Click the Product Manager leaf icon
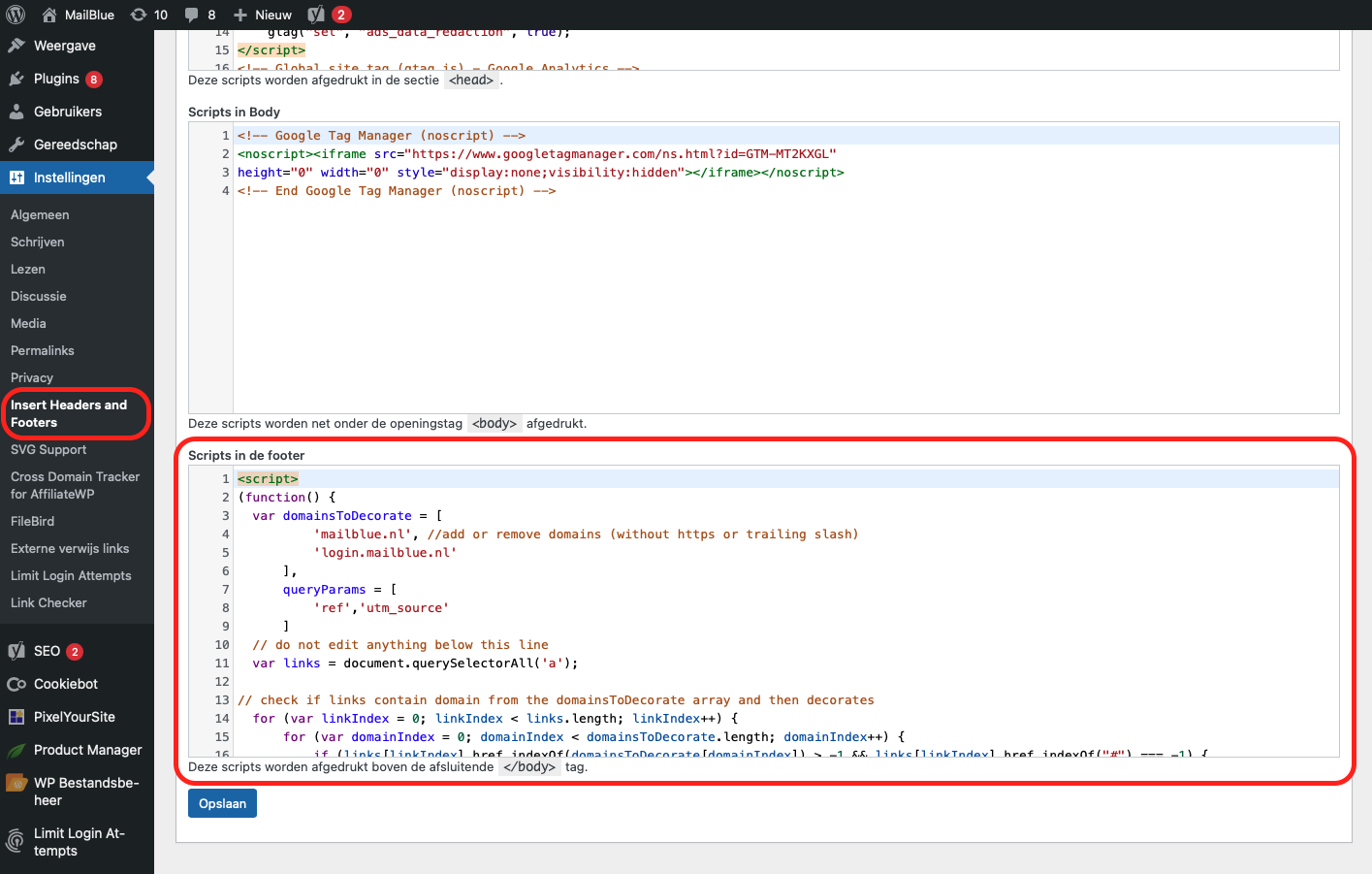Screen dimensions: 1372x874 [x=16, y=750]
